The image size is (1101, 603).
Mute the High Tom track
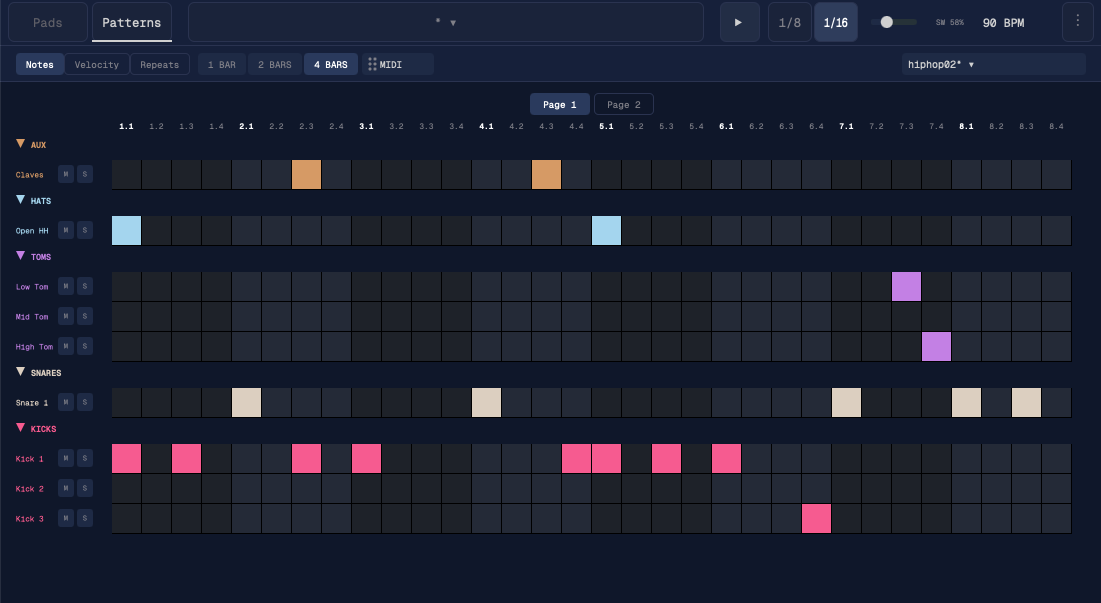[x=66, y=346]
